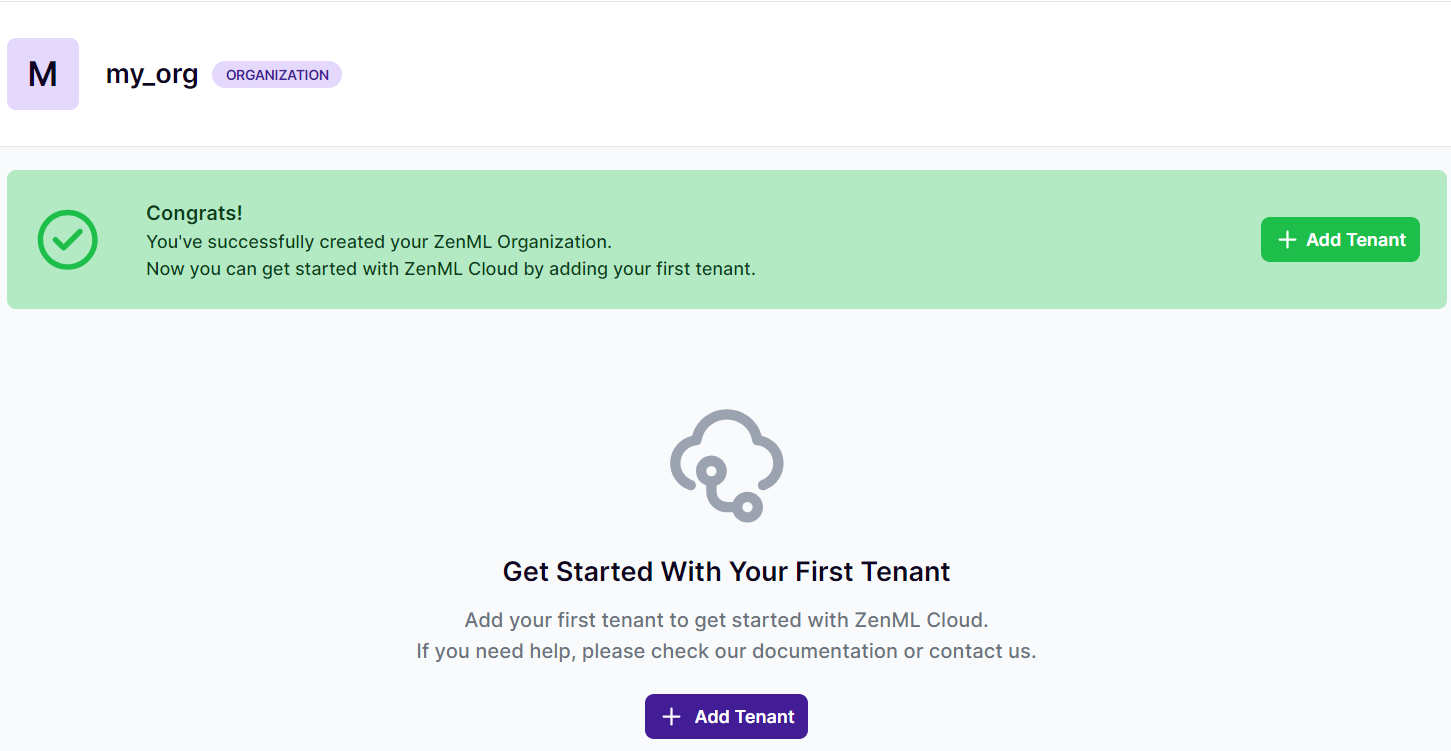The height and width of the screenshot is (751, 1451).
Task: Click the Get Started With Your First Tenant heading
Action: point(726,572)
